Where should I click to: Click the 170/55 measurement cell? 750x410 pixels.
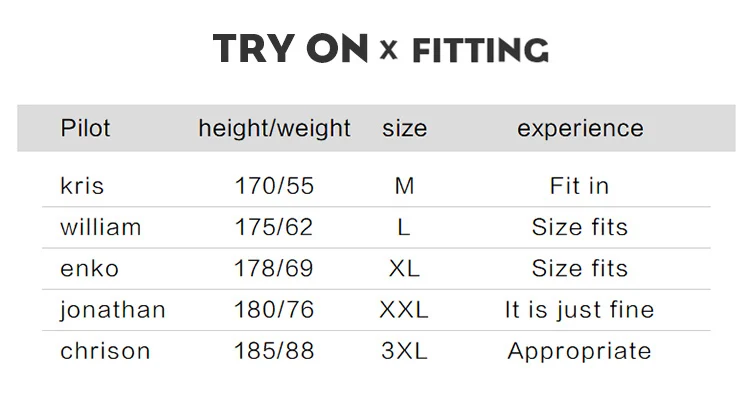tap(274, 186)
